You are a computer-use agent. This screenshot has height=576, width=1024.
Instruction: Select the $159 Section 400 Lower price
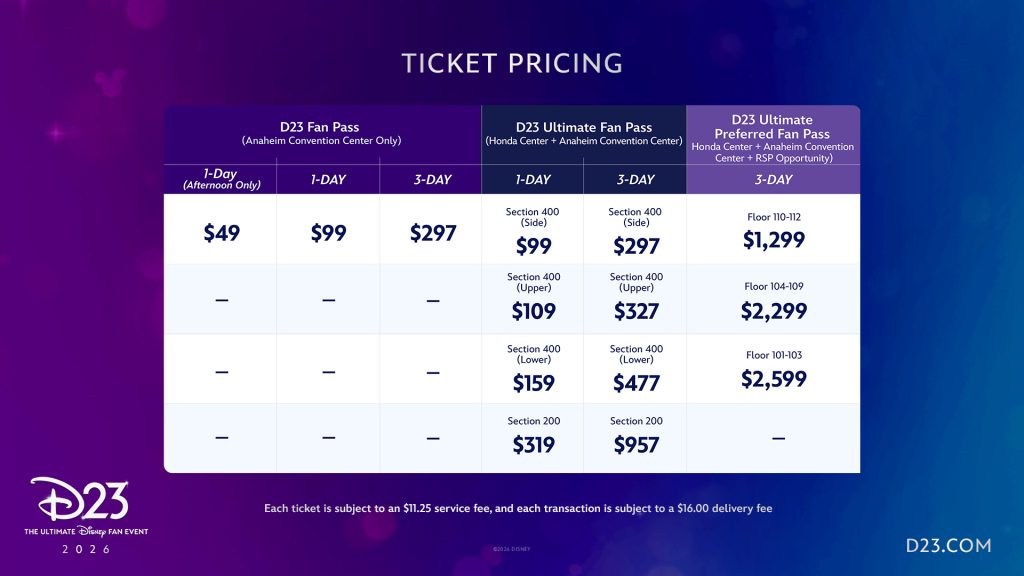533,383
